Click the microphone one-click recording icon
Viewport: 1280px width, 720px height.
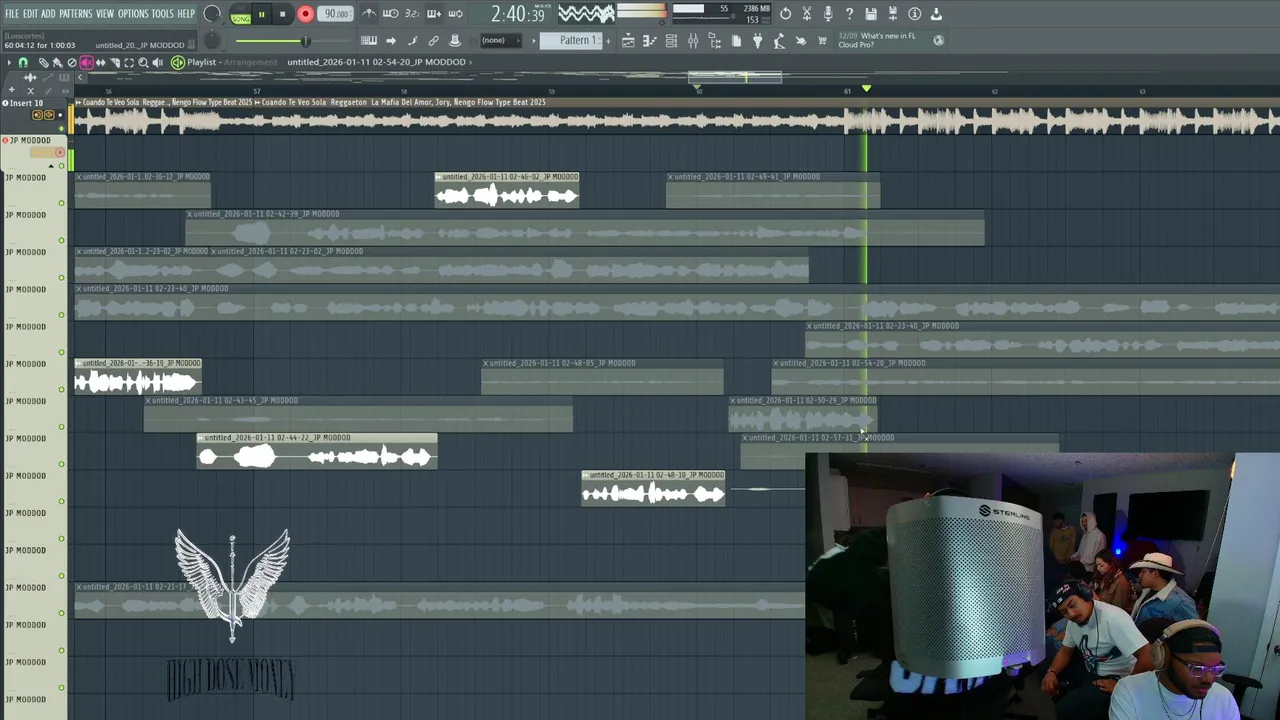pyautogui.click(x=828, y=14)
